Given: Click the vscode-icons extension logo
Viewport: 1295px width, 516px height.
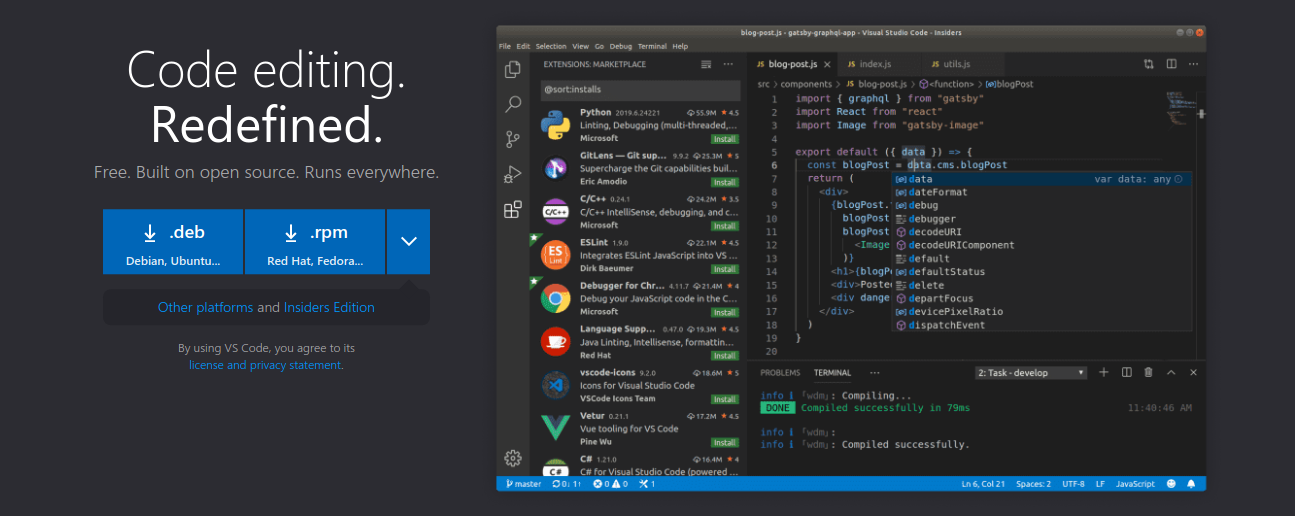Looking at the screenshot, I should pos(555,385).
